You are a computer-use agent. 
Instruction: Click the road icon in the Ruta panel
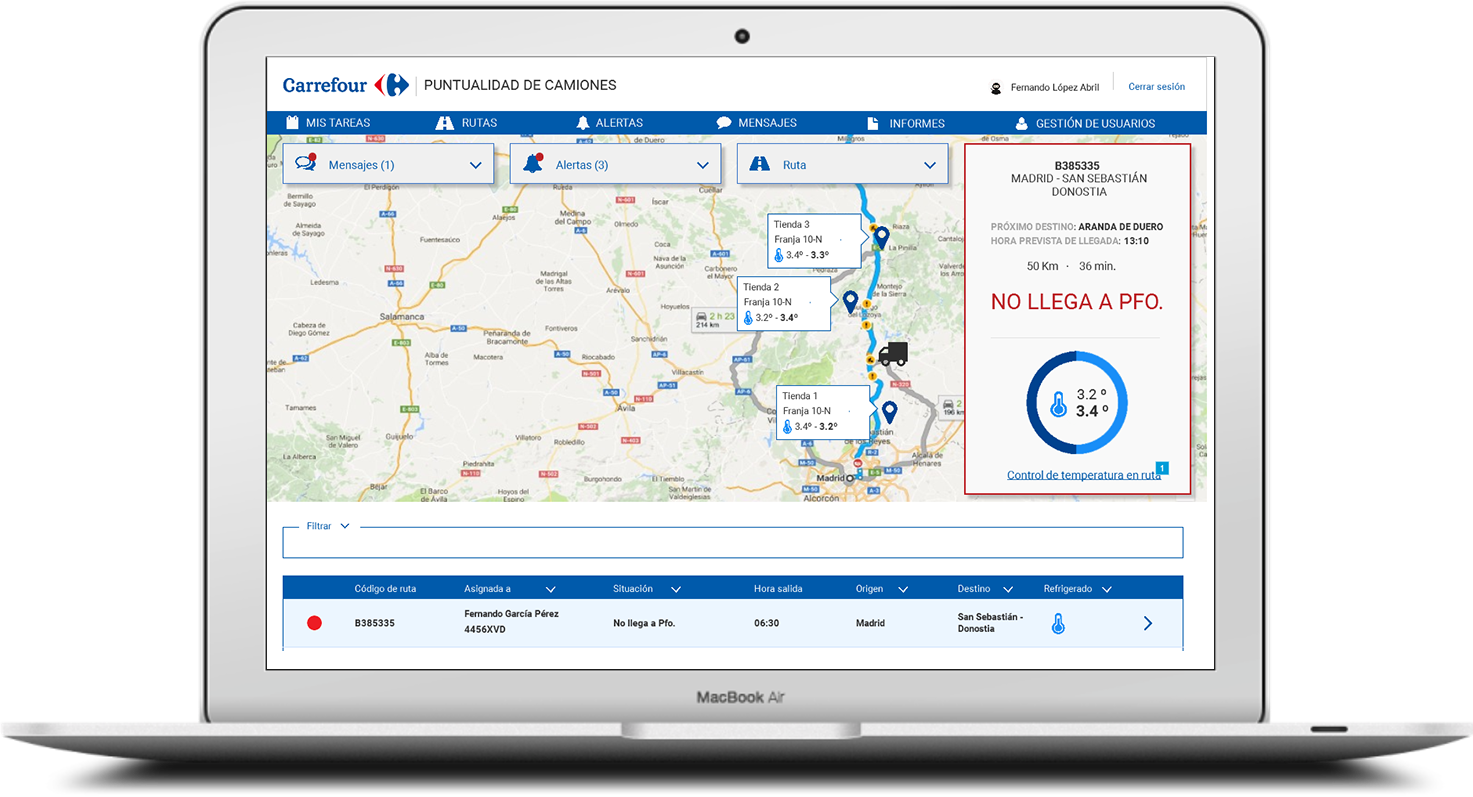760,164
